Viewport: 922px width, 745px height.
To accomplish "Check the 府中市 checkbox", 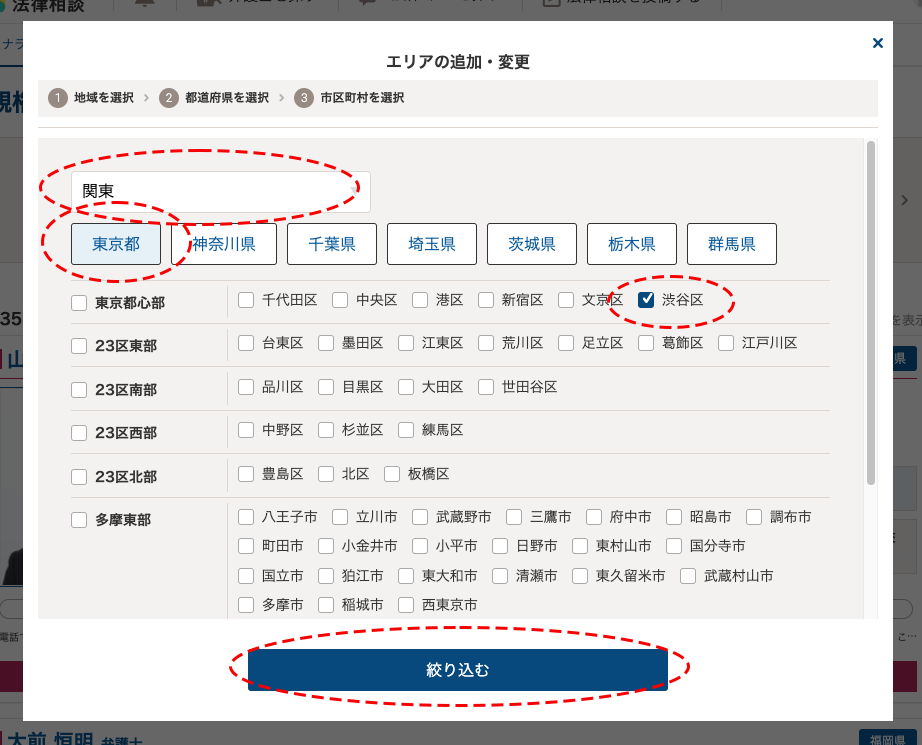I will pos(594,517).
